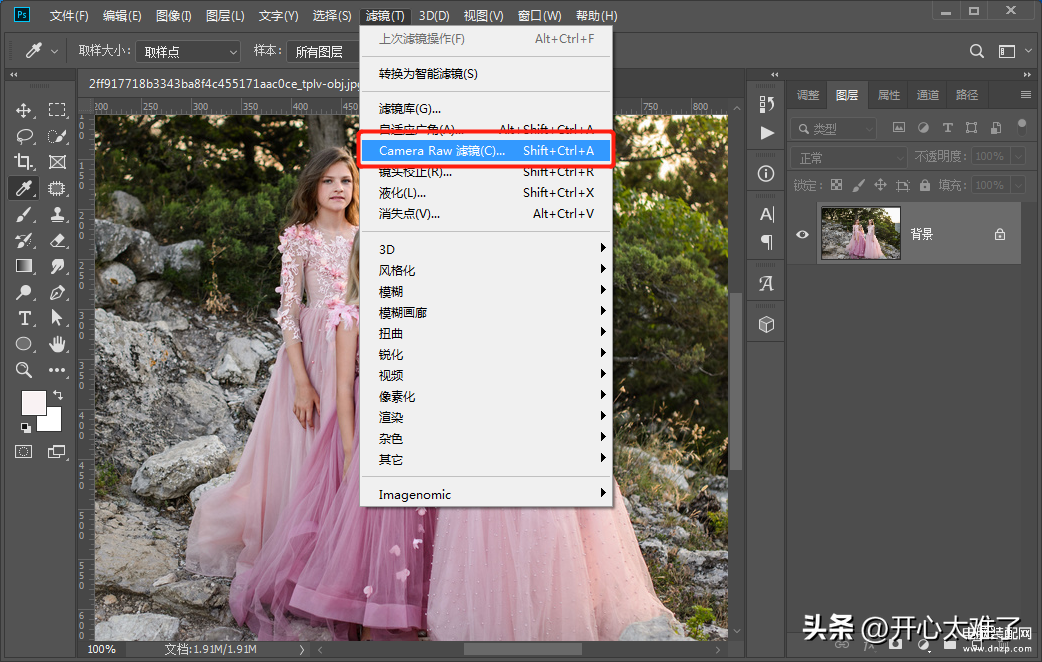Click the foreground color swatch
This screenshot has width=1042, height=662.
click(x=33, y=403)
